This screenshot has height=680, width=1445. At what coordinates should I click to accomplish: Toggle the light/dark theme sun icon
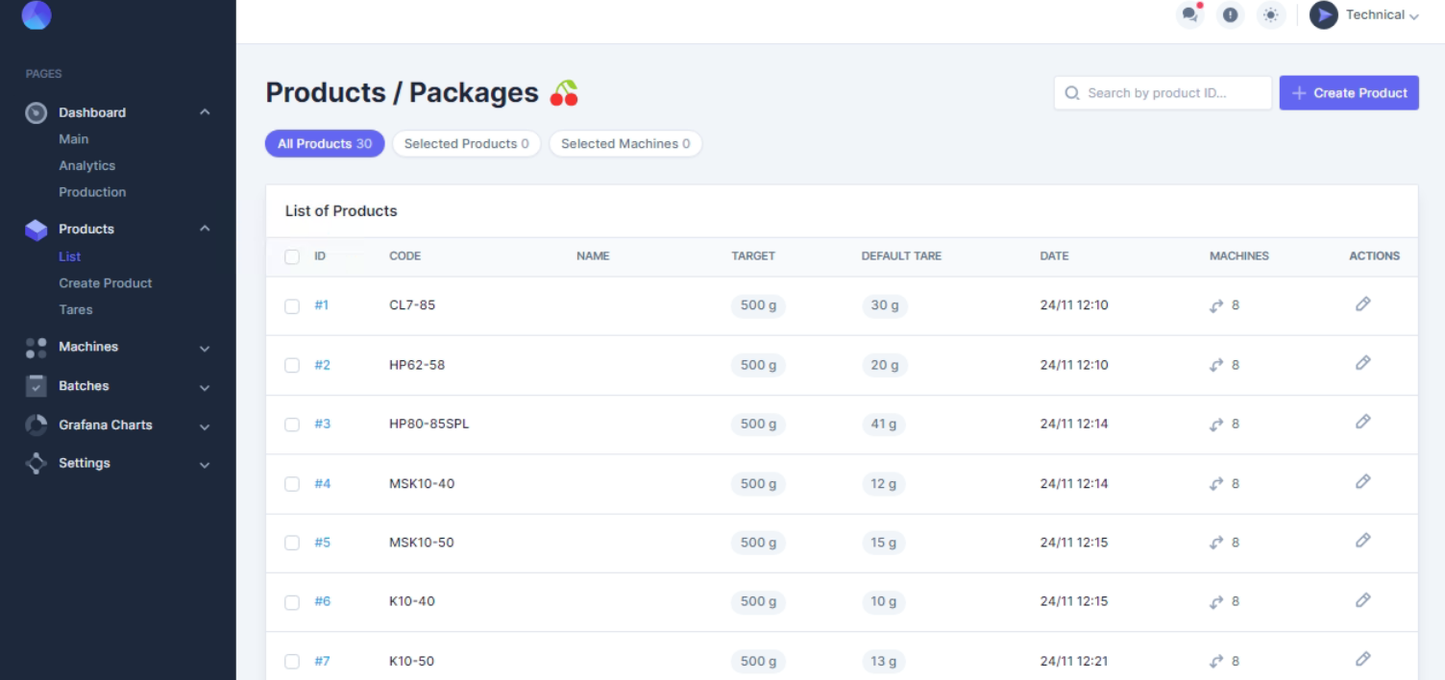tap(1271, 15)
